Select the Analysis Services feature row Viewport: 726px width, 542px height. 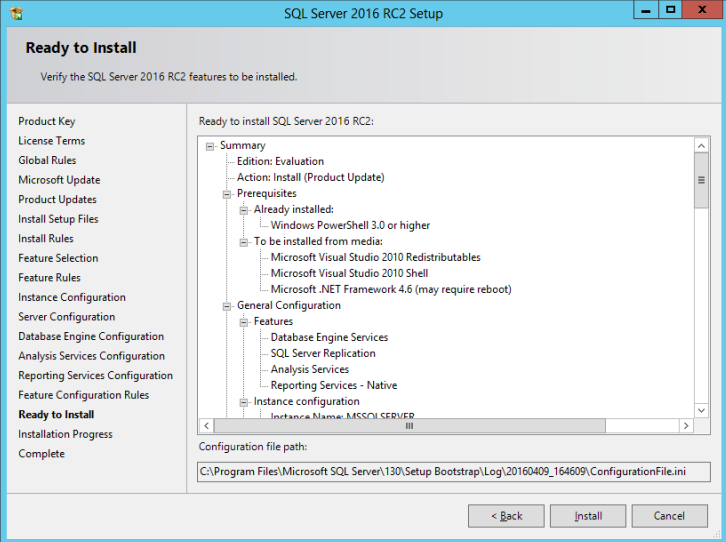310,369
